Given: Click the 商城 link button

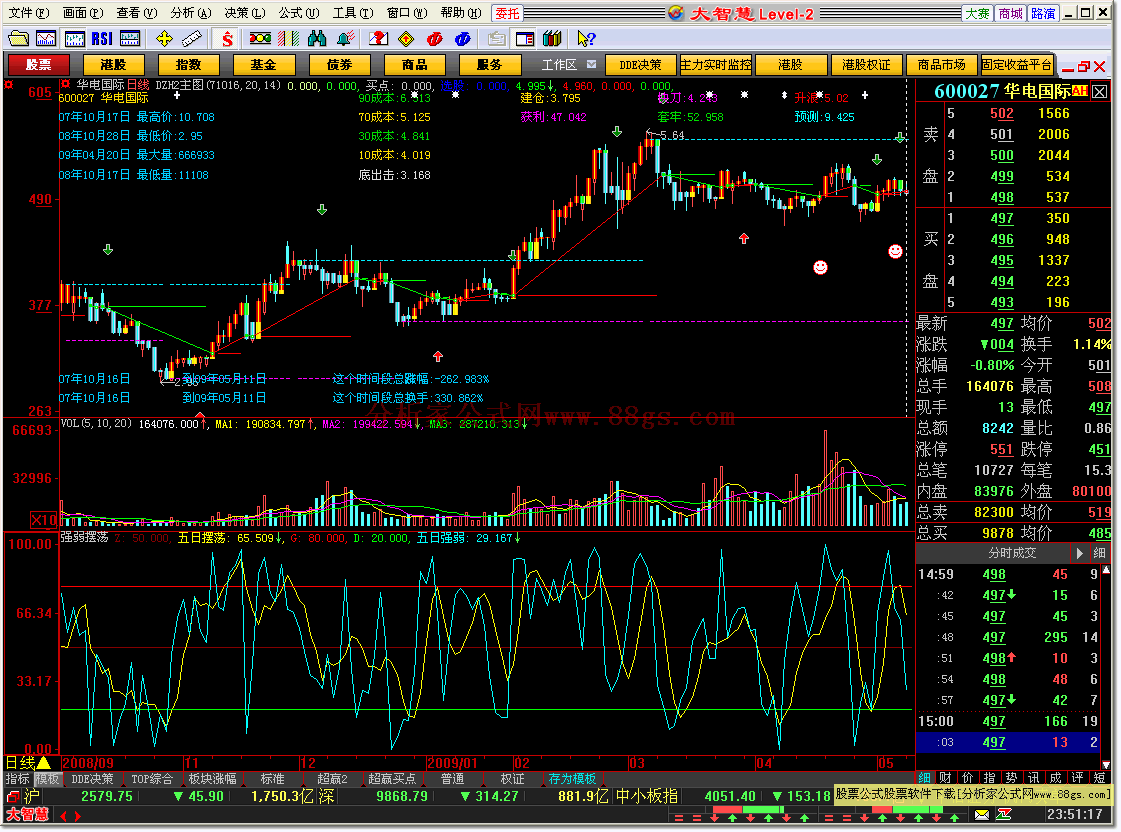Looking at the screenshot, I should point(1010,14).
